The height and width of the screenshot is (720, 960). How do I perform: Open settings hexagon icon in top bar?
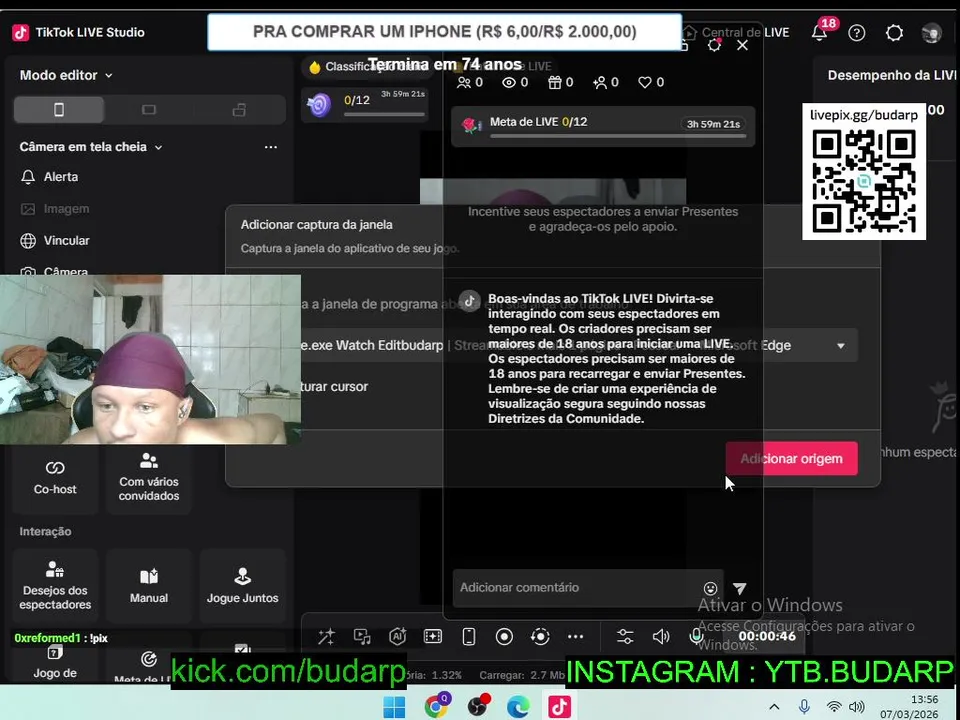point(894,32)
